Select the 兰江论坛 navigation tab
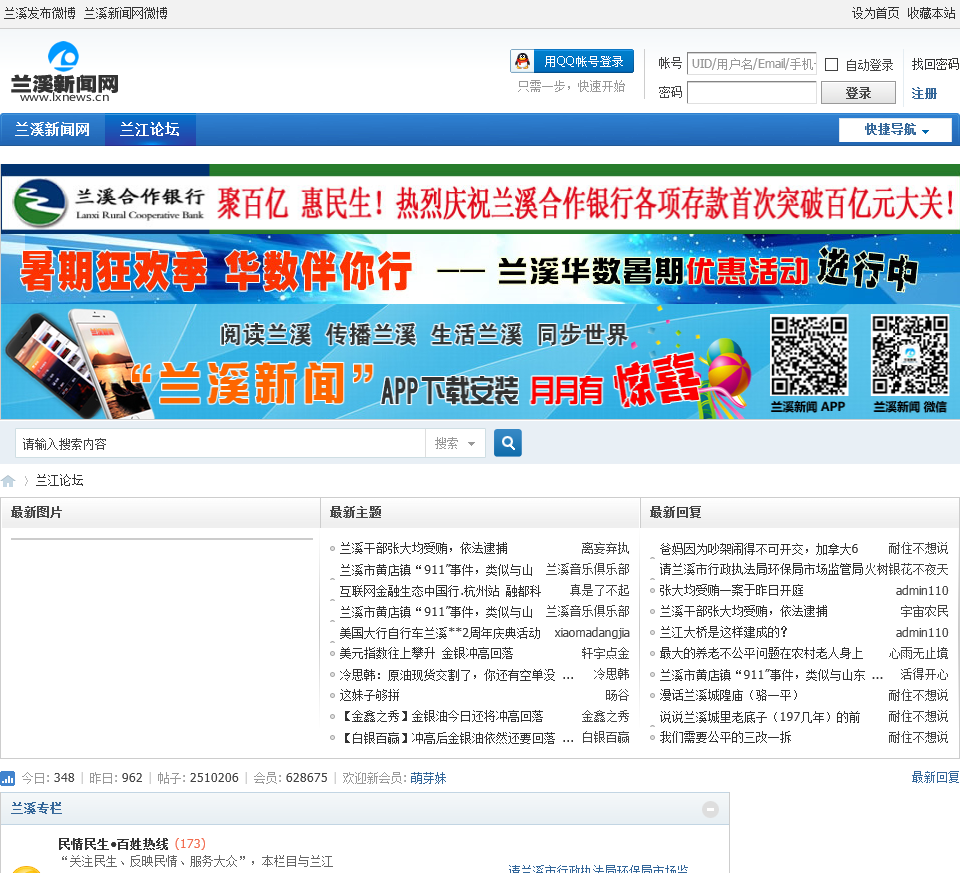Image resolution: width=960 pixels, height=873 pixels. (x=150, y=130)
